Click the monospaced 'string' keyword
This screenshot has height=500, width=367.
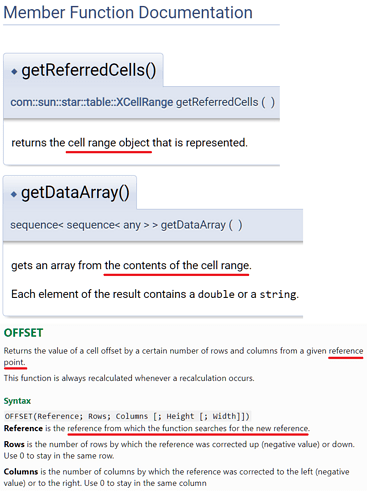pos(278,294)
